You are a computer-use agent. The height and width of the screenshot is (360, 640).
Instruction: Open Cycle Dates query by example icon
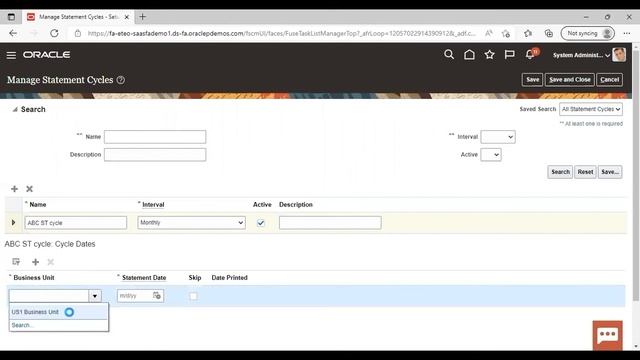[16, 262]
